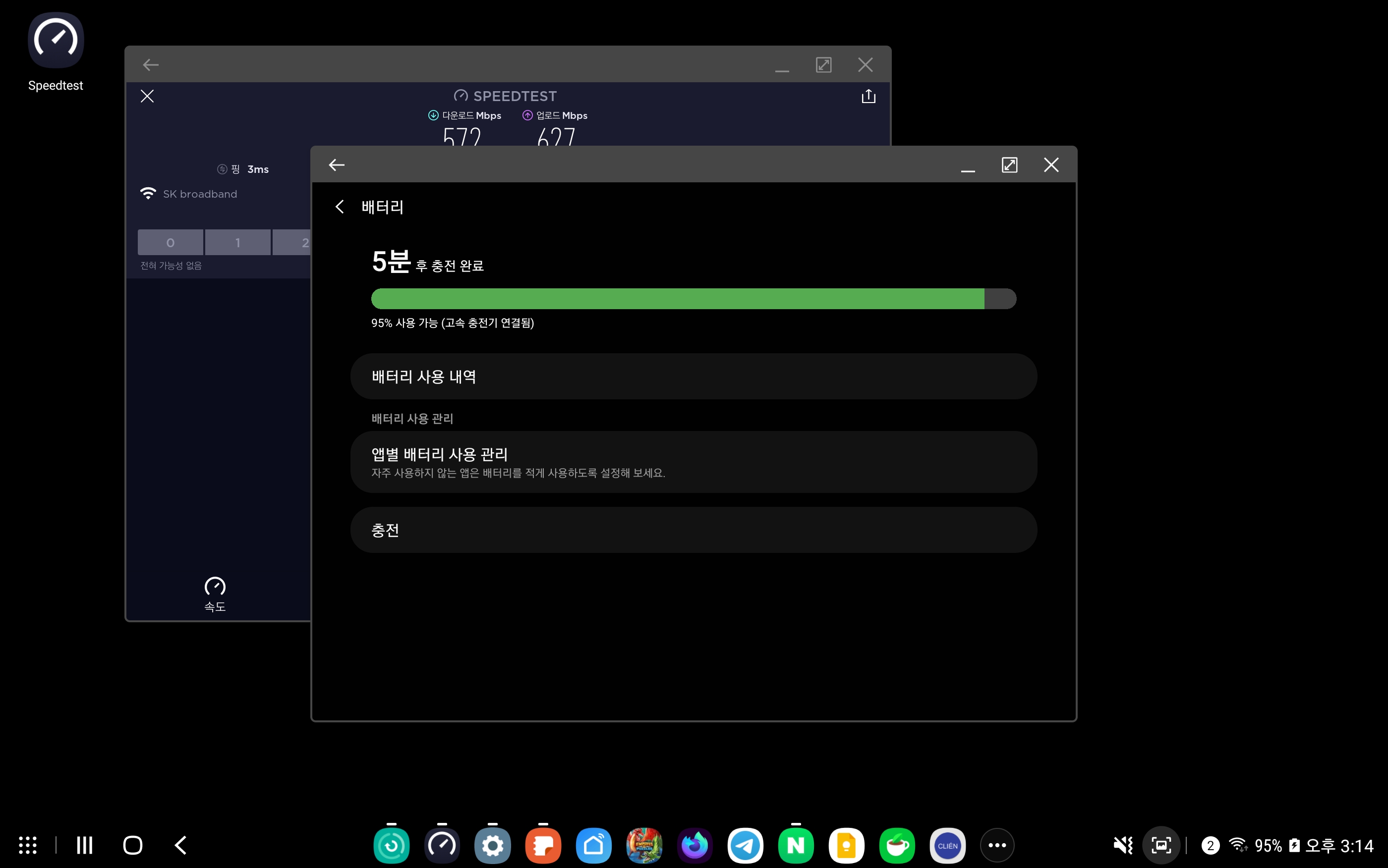Click the screenshot capture tray button
This screenshot has width=1388, height=868.
click(1160, 845)
